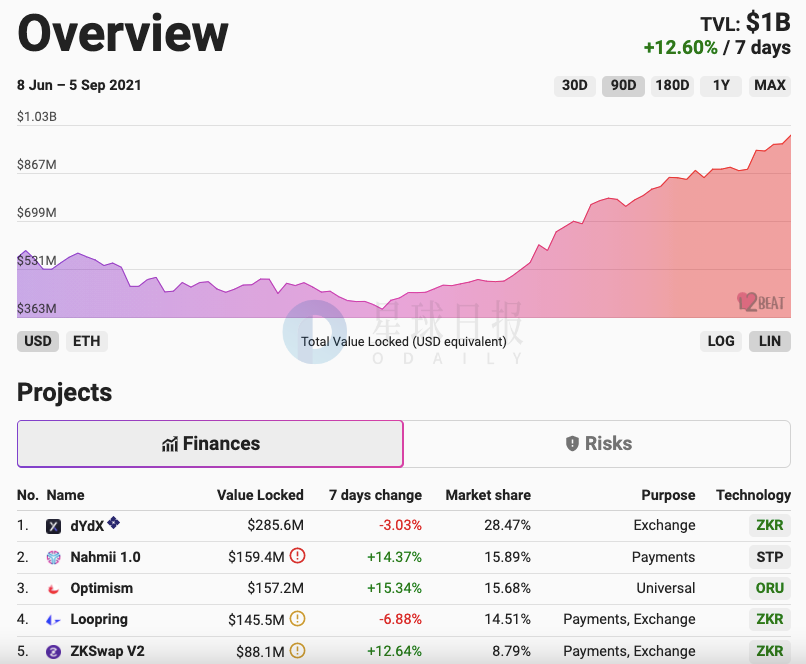Click the ORU badge in Optimism row
The image size is (806, 664).
(x=770, y=588)
